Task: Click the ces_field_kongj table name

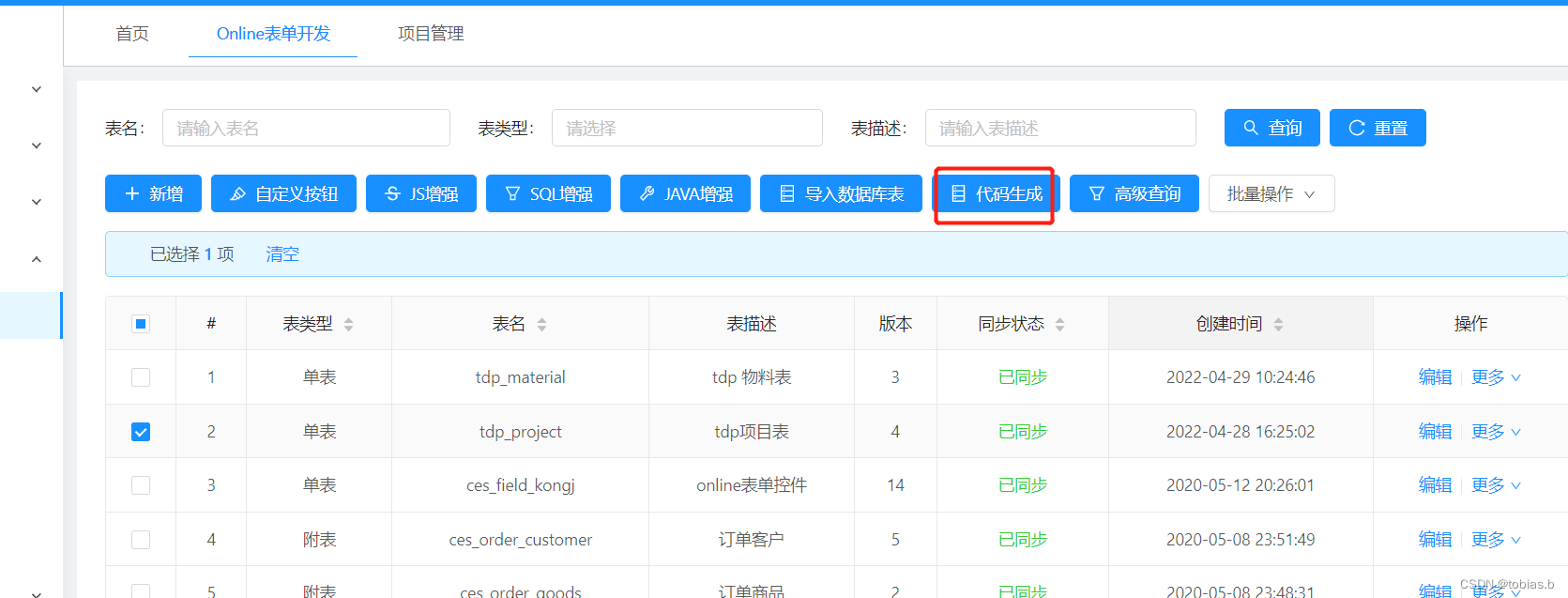Action: click(521, 485)
